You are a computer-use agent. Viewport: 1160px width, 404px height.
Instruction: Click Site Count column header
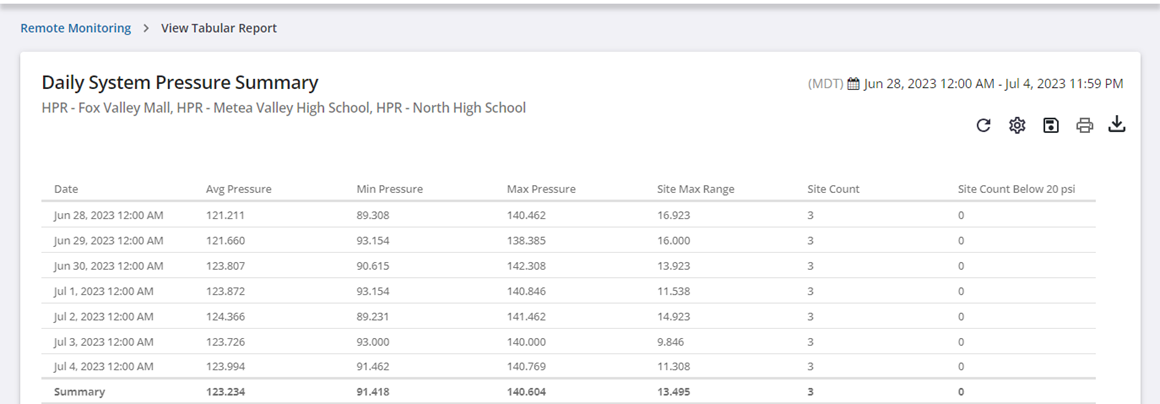click(833, 189)
